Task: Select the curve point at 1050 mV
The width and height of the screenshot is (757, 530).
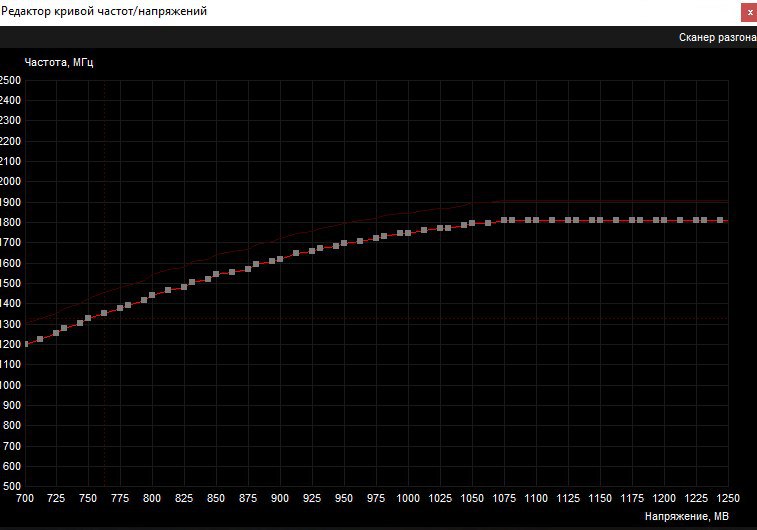Action: 472,223
